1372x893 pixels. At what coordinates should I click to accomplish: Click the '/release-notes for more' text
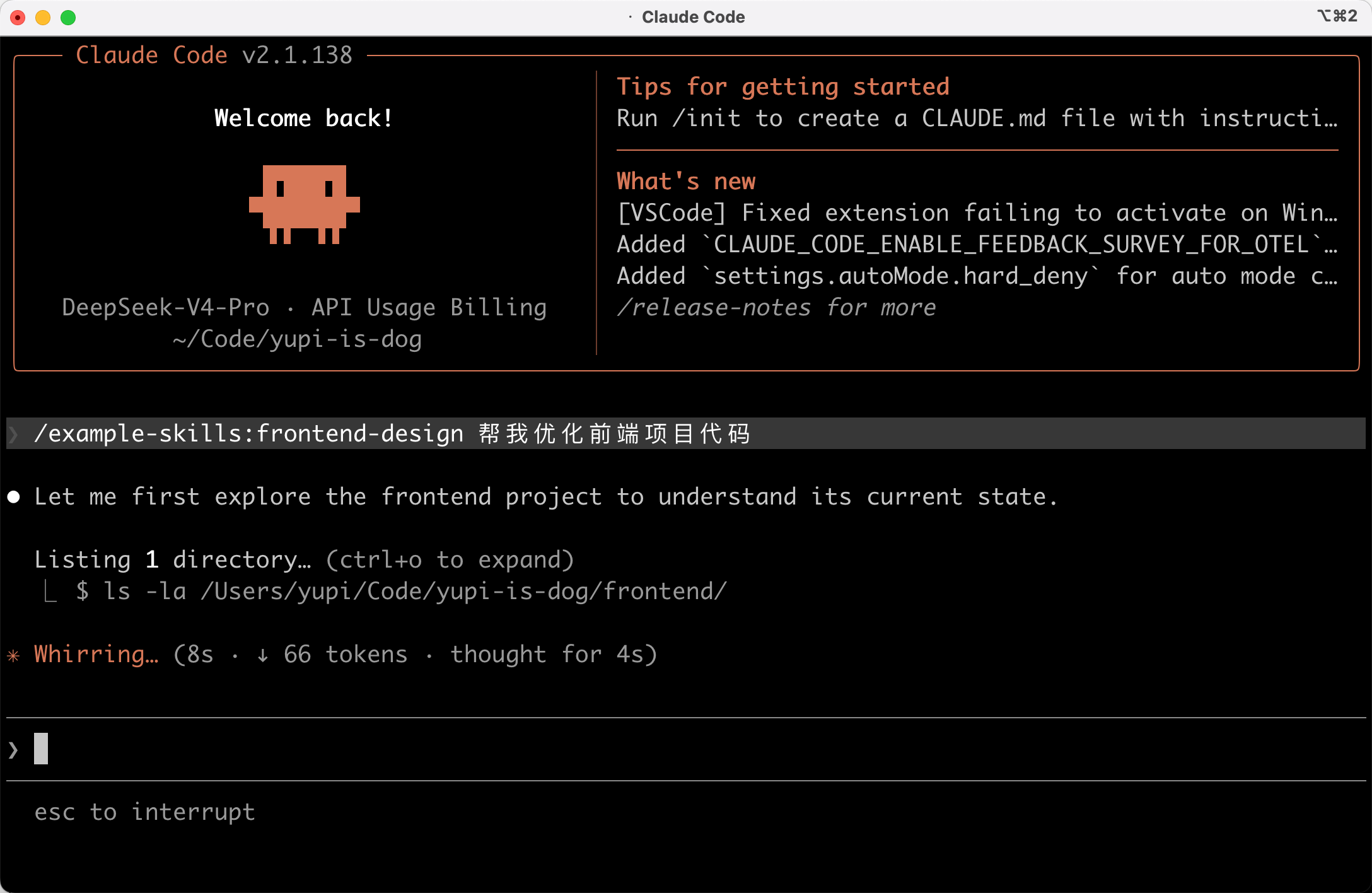tap(776, 308)
